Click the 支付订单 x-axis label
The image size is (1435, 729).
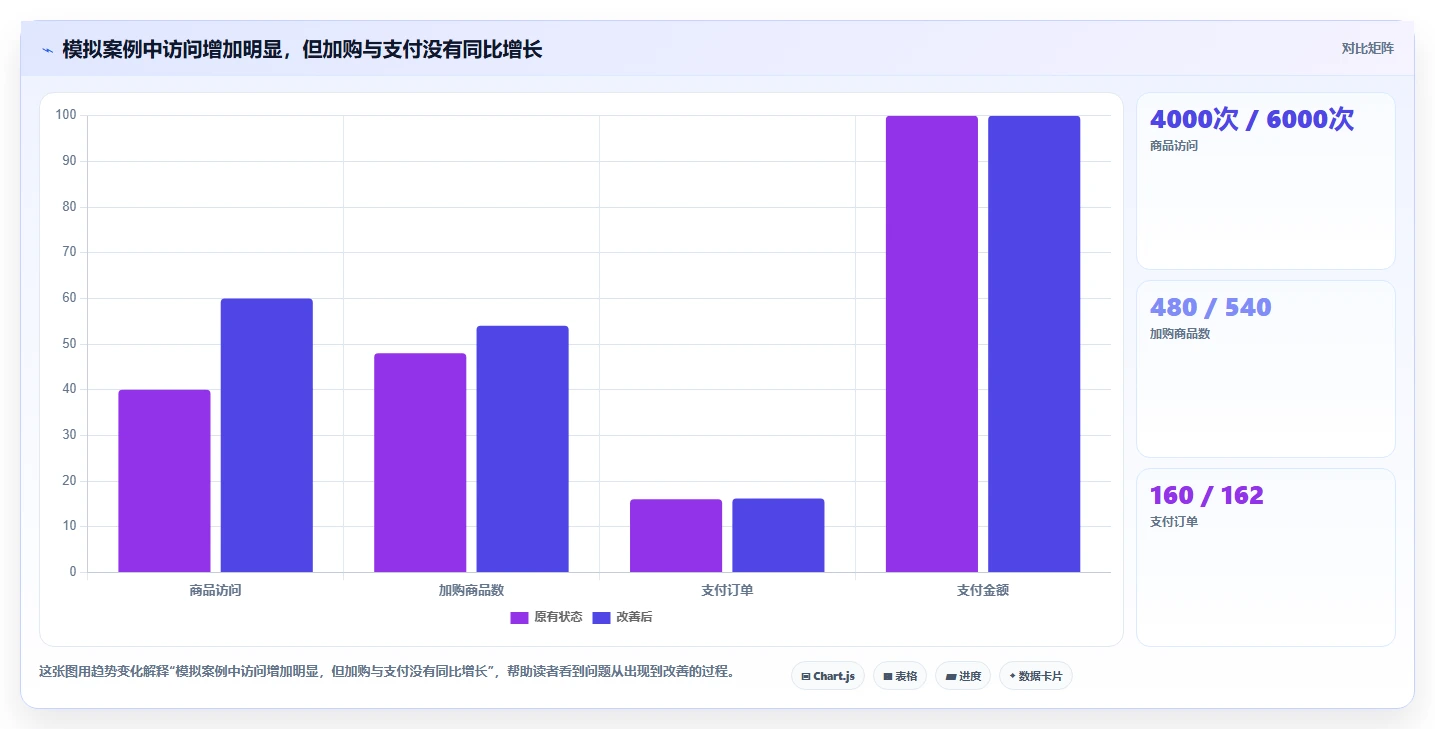click(x=727, y=590)
